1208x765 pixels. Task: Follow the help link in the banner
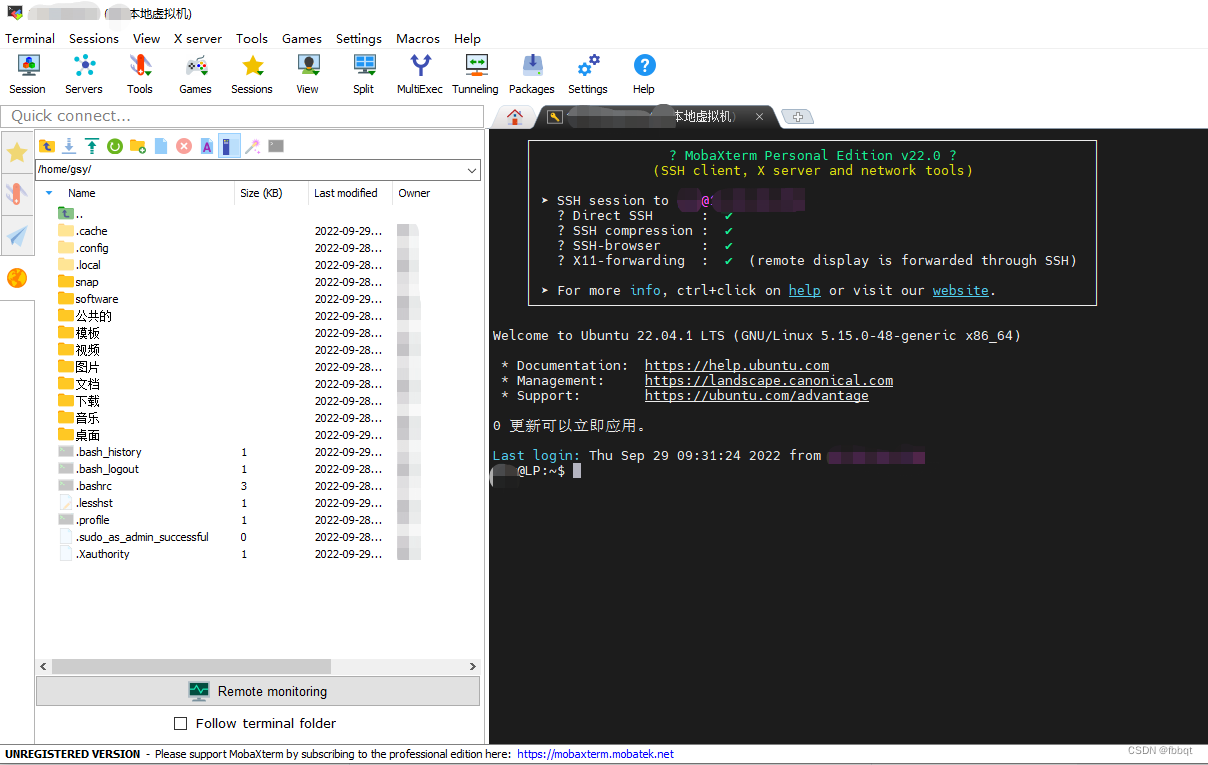(x=805, y=291)
